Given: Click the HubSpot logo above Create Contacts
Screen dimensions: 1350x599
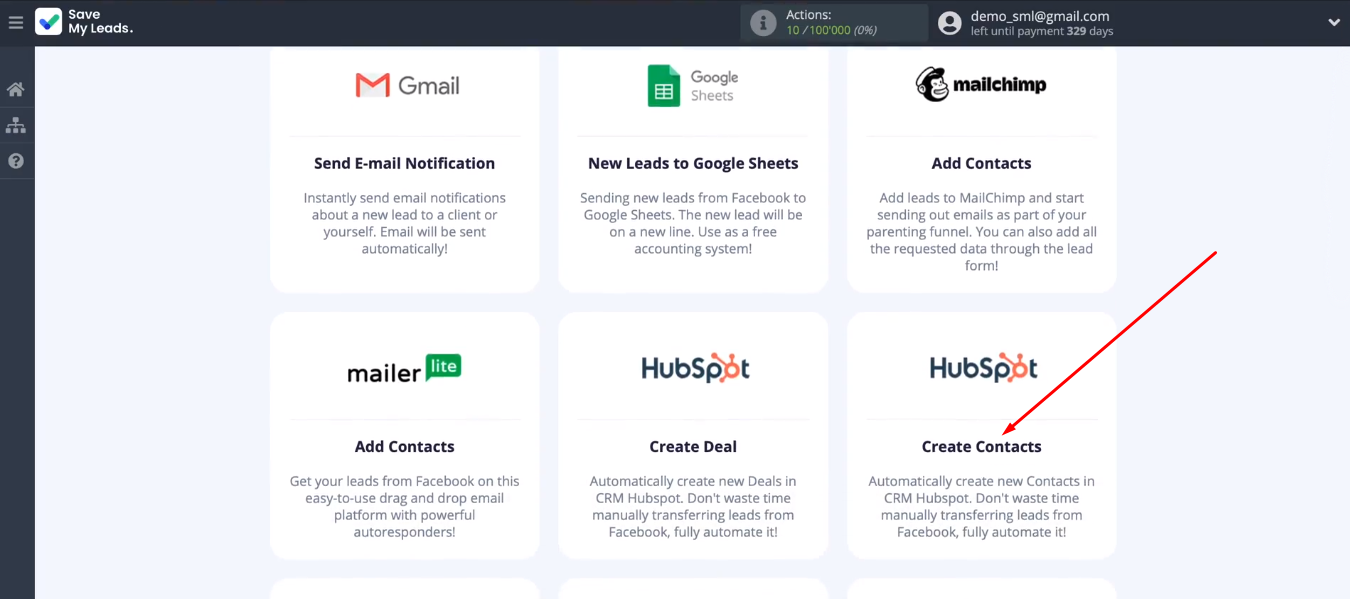Looking at the screenshot, I should (983, 368).
